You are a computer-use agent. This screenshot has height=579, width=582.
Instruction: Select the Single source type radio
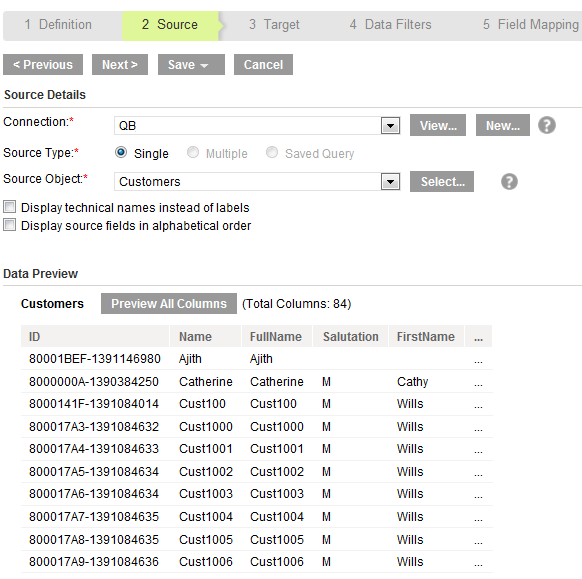pyautogui.click(x=121, y=152)
